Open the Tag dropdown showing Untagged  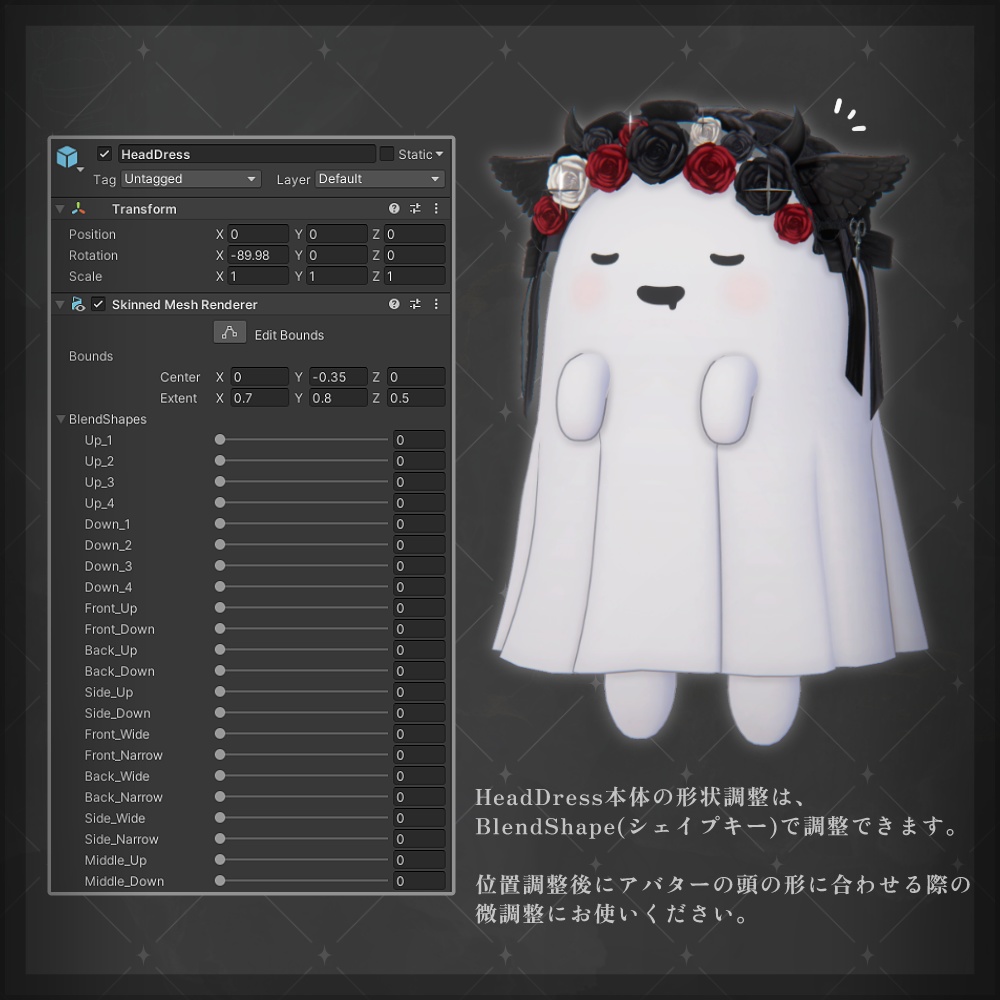(x=190, y=178)
